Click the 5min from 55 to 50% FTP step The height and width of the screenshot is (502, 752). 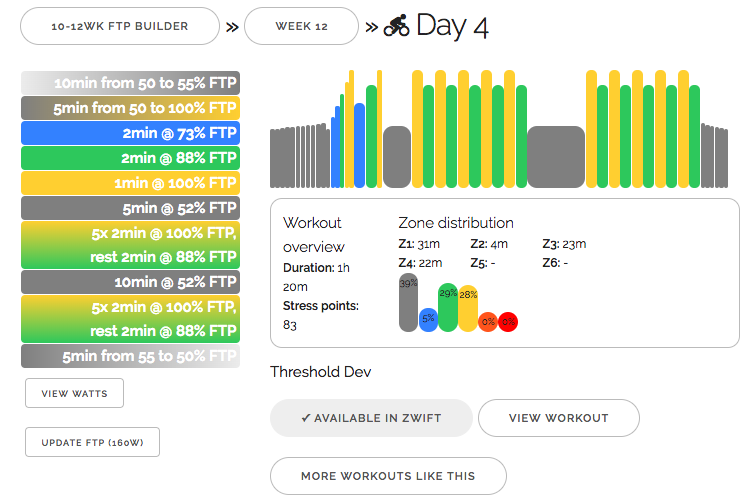pyautogui.click(x=130, y=356)
